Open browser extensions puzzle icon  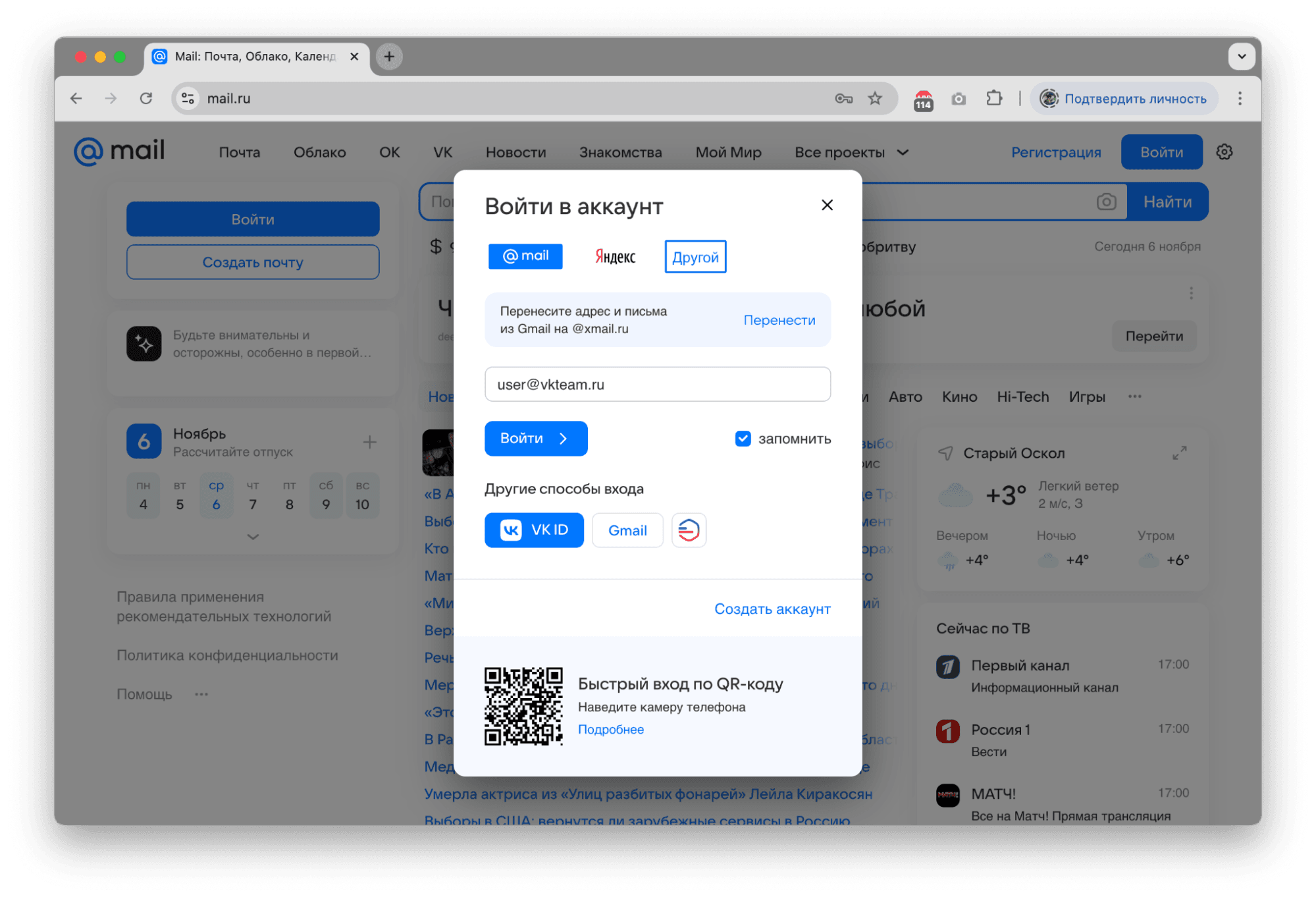pyautogui.click(x=994, y=98)
